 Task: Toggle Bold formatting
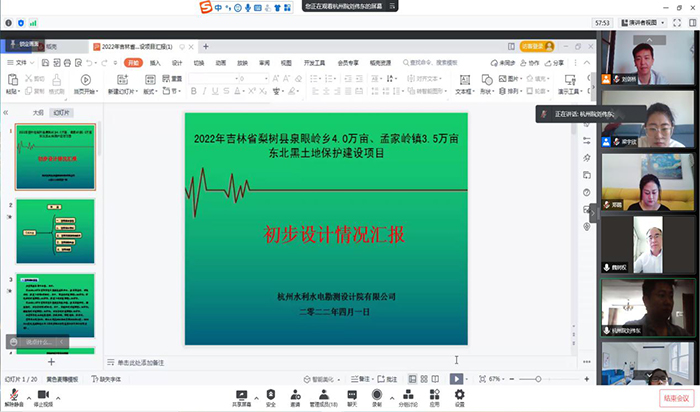[x=193, y=91]
